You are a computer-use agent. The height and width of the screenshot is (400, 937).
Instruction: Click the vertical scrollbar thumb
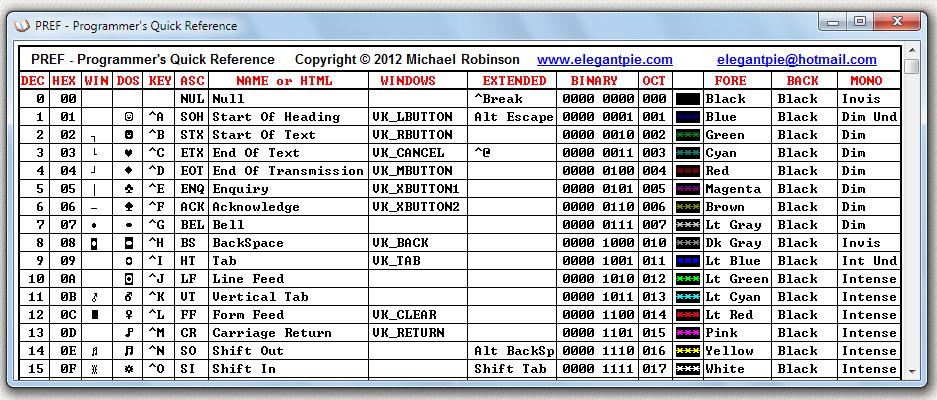[x=911, y=66]
